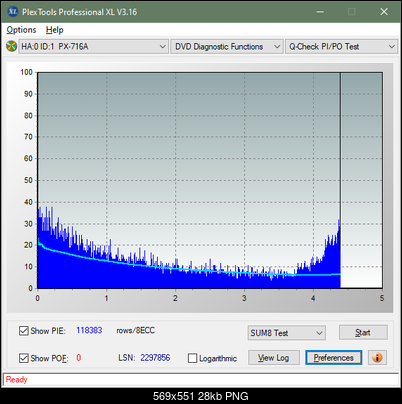
Task: Click the Start button
Action: point(363,332)
